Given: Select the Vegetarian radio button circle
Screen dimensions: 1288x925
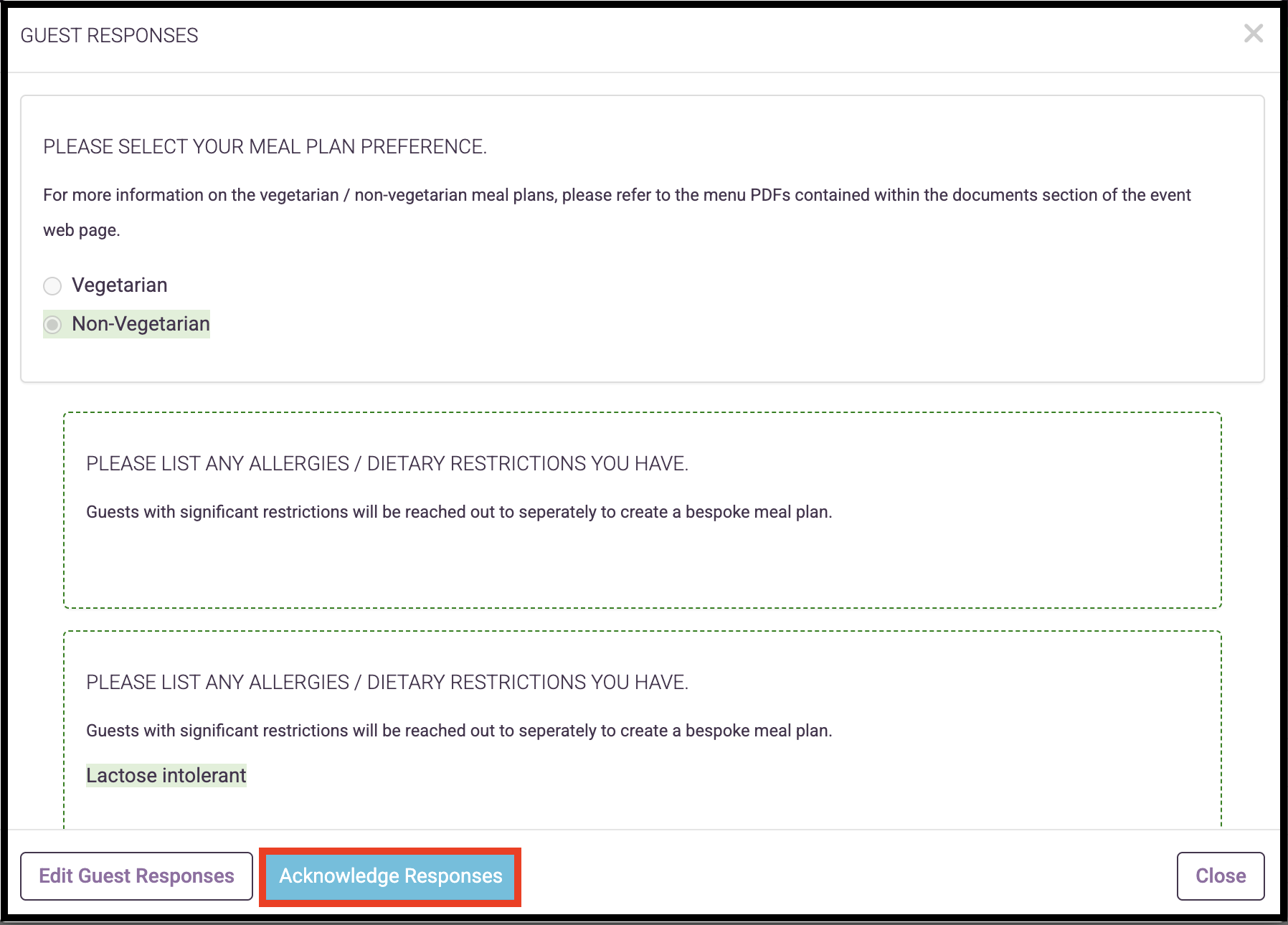Looking at the screenshot, I should [52, 286].
